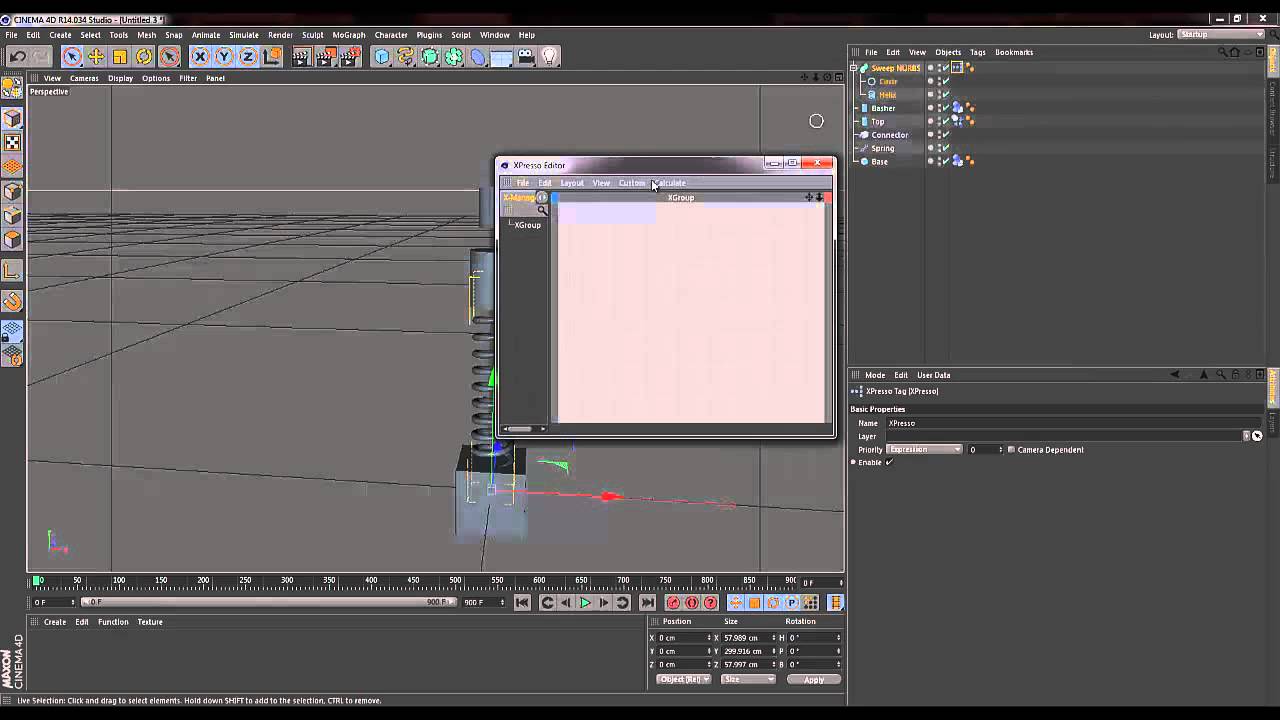
Task: Open User Data menu in Attributes
Action: 934,375
